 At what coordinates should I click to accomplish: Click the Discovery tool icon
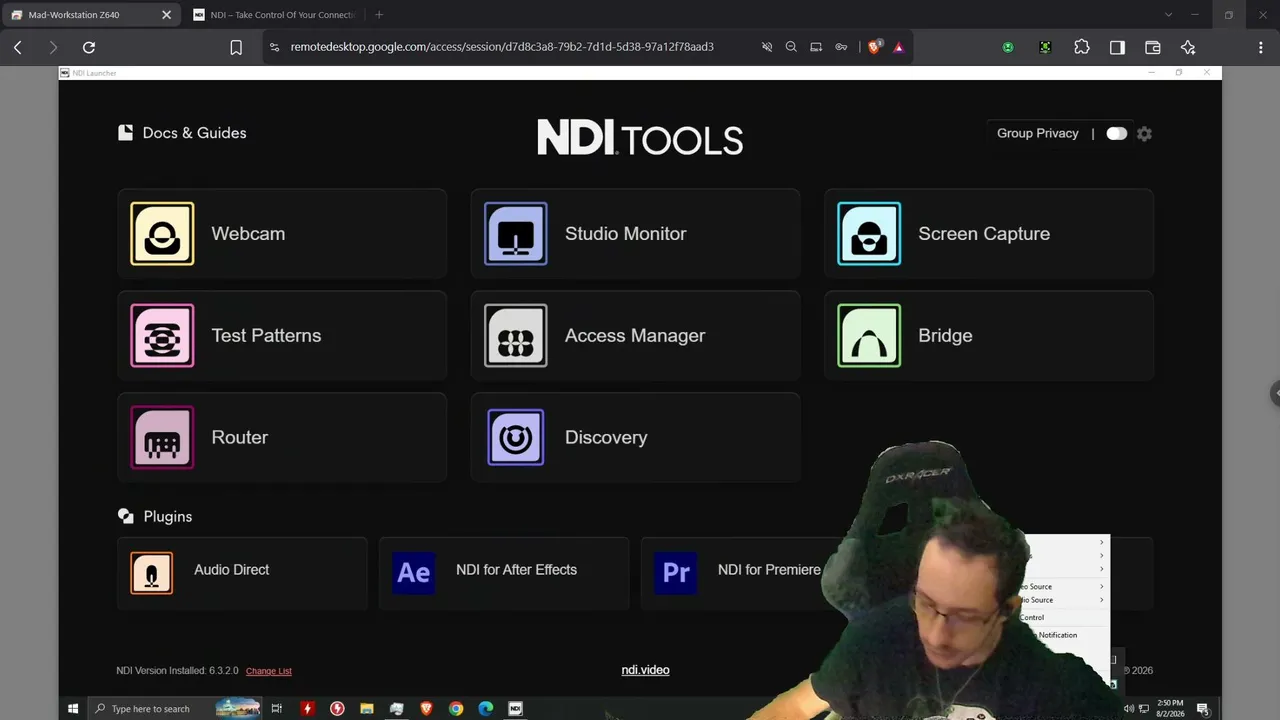tap(516, 437)
